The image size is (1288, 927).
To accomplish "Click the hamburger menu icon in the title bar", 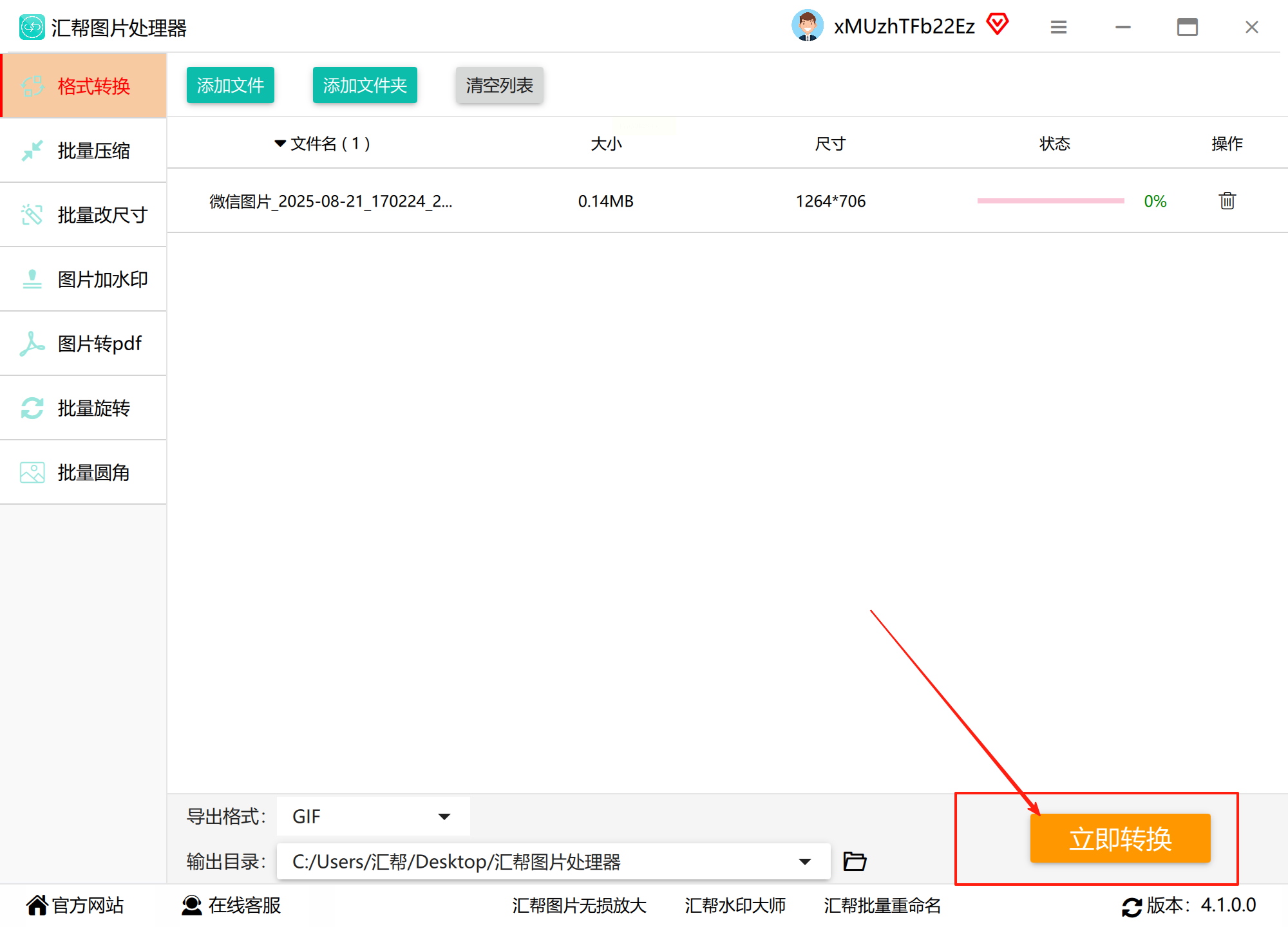I will [1059, 27].
